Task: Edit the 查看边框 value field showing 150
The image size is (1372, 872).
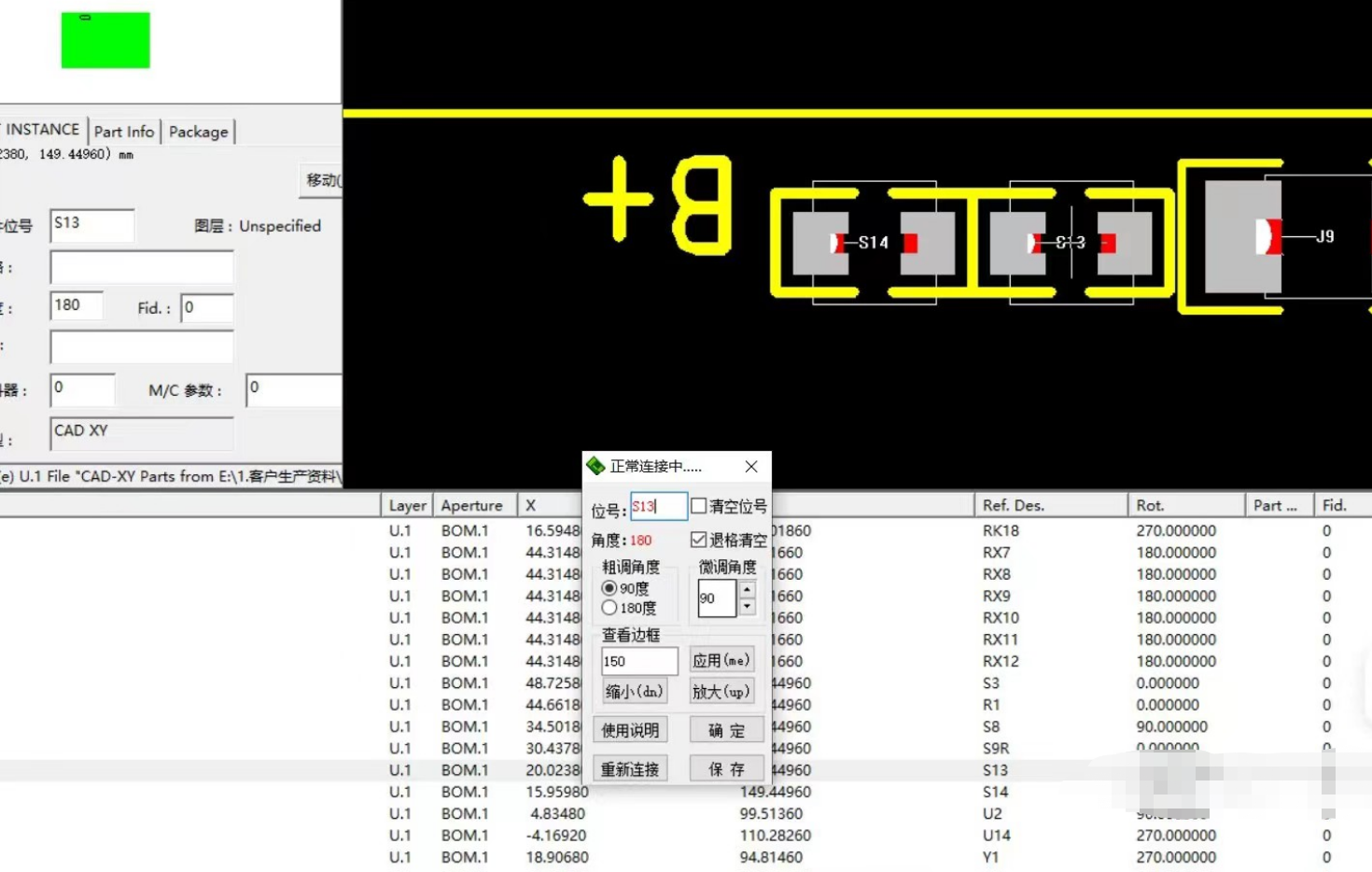Action: (638, 660)
